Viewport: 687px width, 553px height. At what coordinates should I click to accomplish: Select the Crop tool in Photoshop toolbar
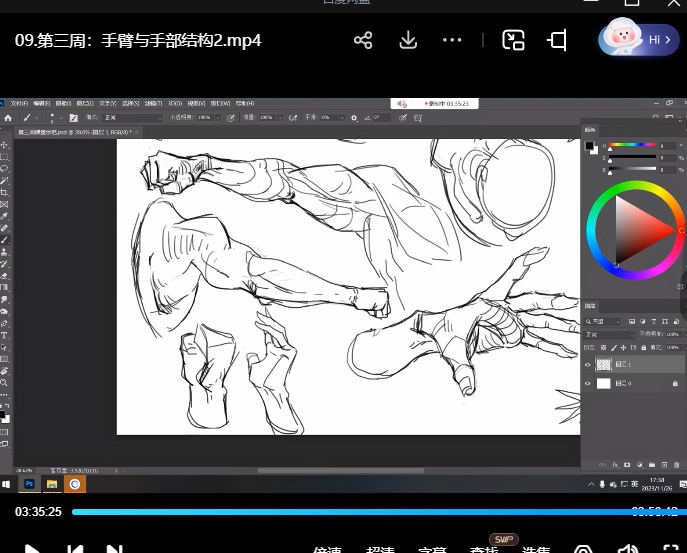click(x=5, y=192)
